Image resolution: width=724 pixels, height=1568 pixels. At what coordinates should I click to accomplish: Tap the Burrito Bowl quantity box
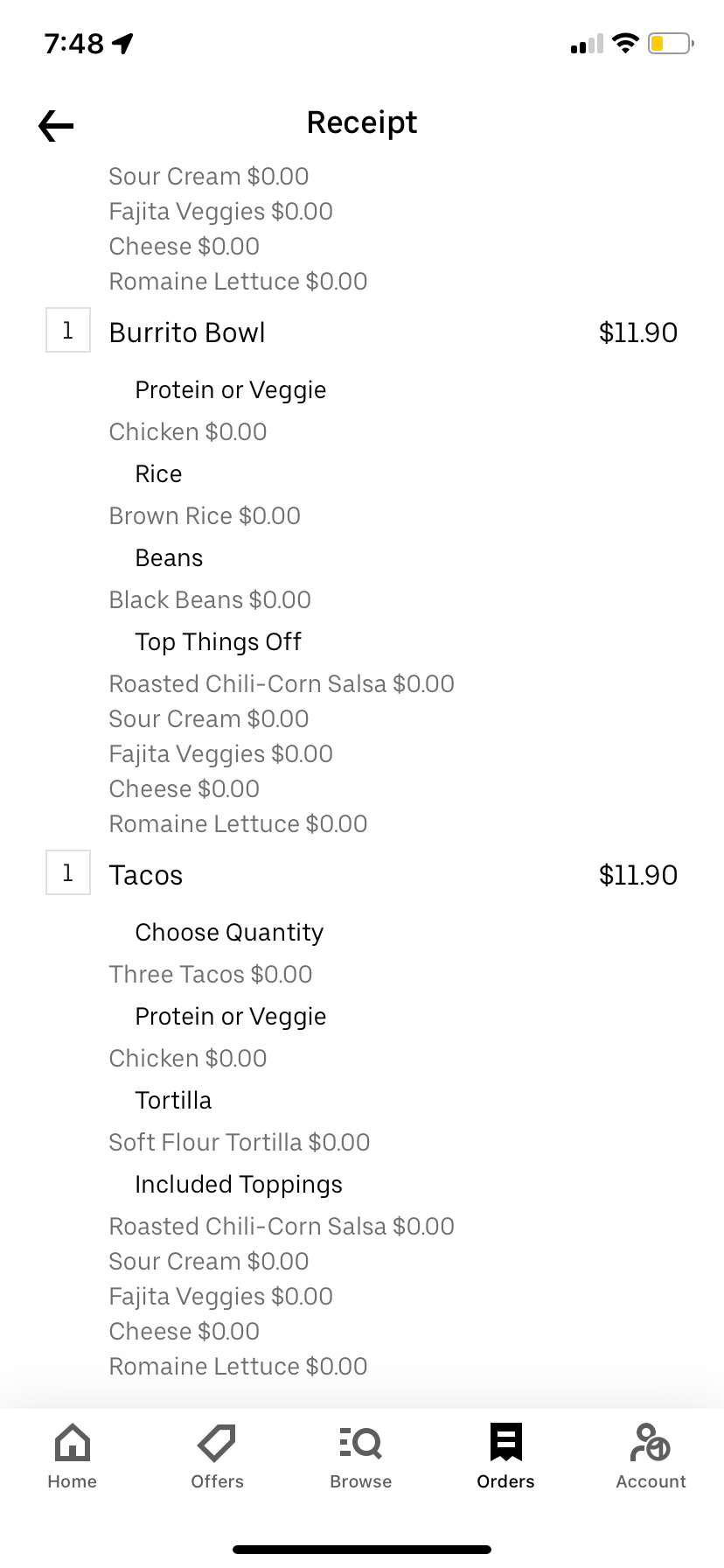click(68, 331)
